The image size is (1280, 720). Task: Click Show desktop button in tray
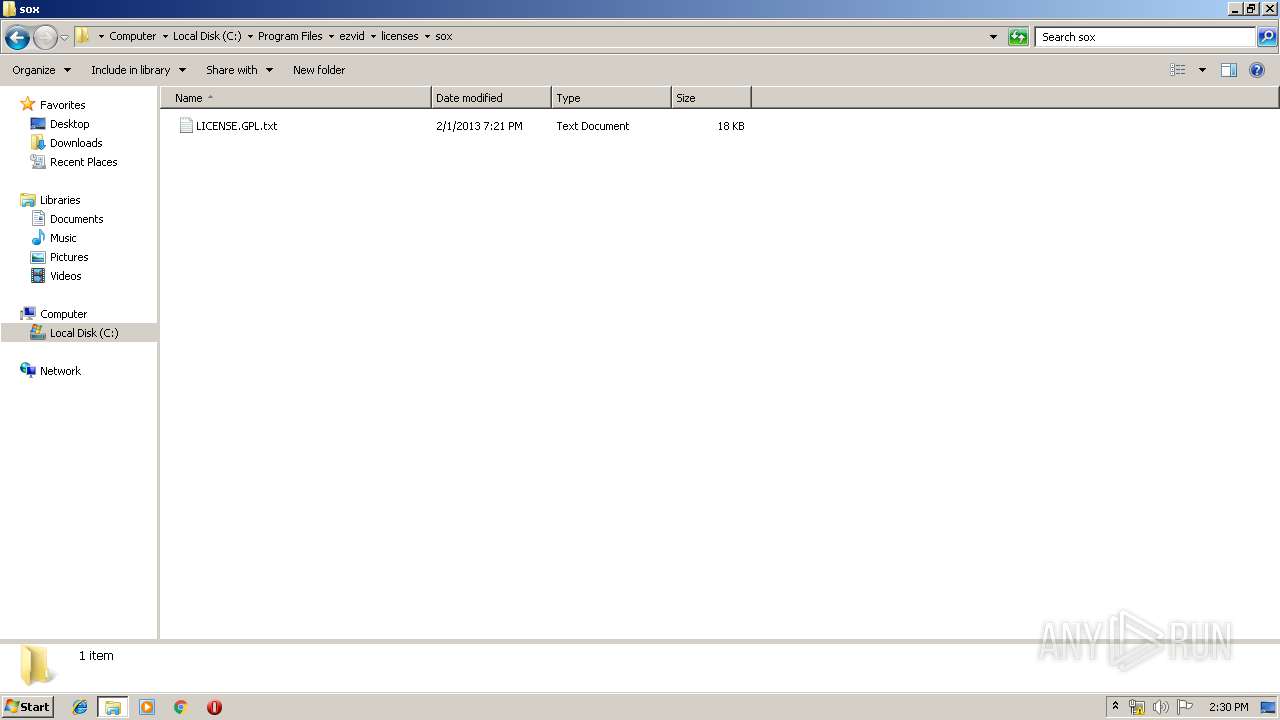(1268, 707)
